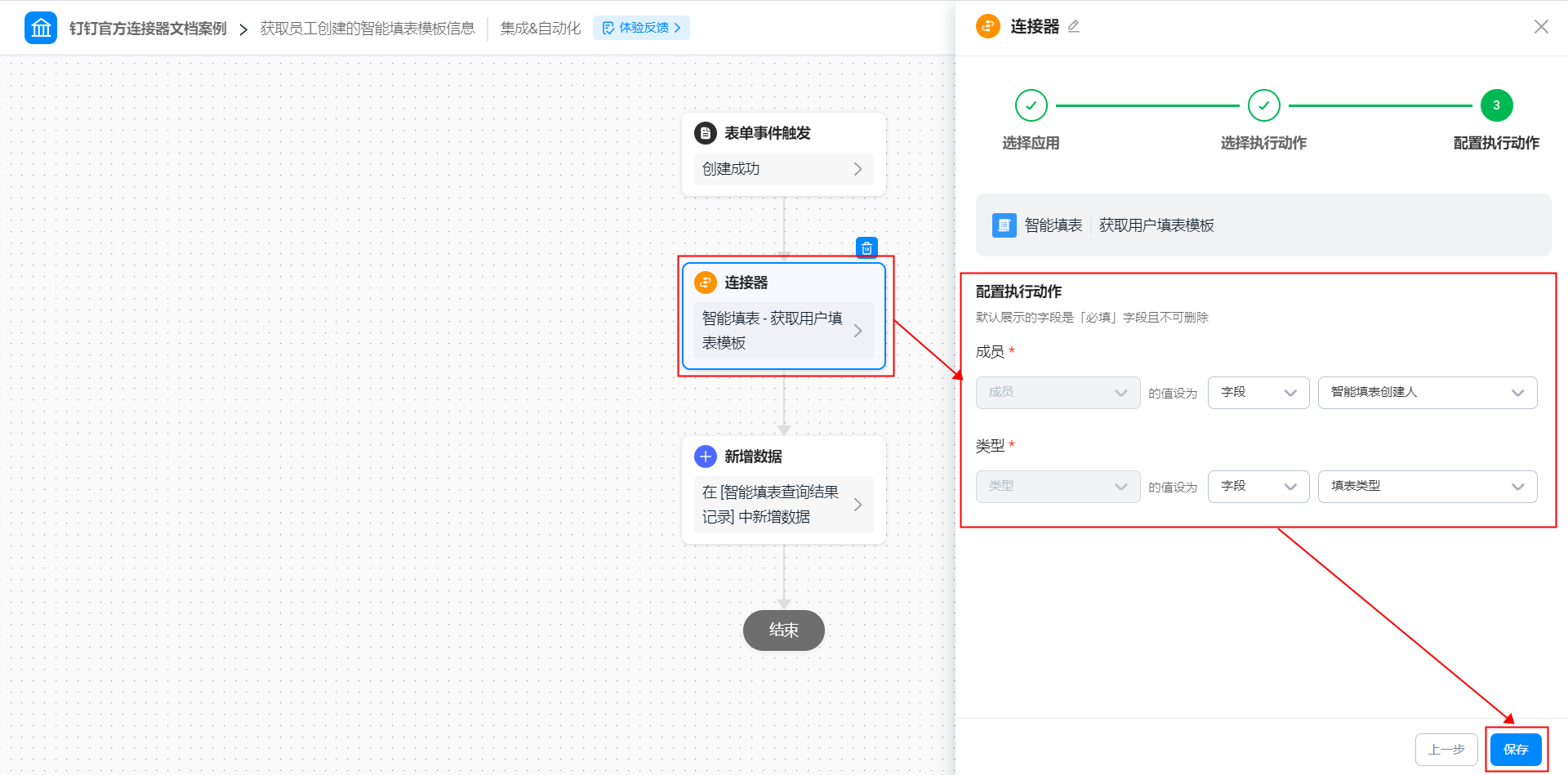Click the plus icon on 新增数据 node
The height and width of the screenshot is (775, 1568).
706,457
